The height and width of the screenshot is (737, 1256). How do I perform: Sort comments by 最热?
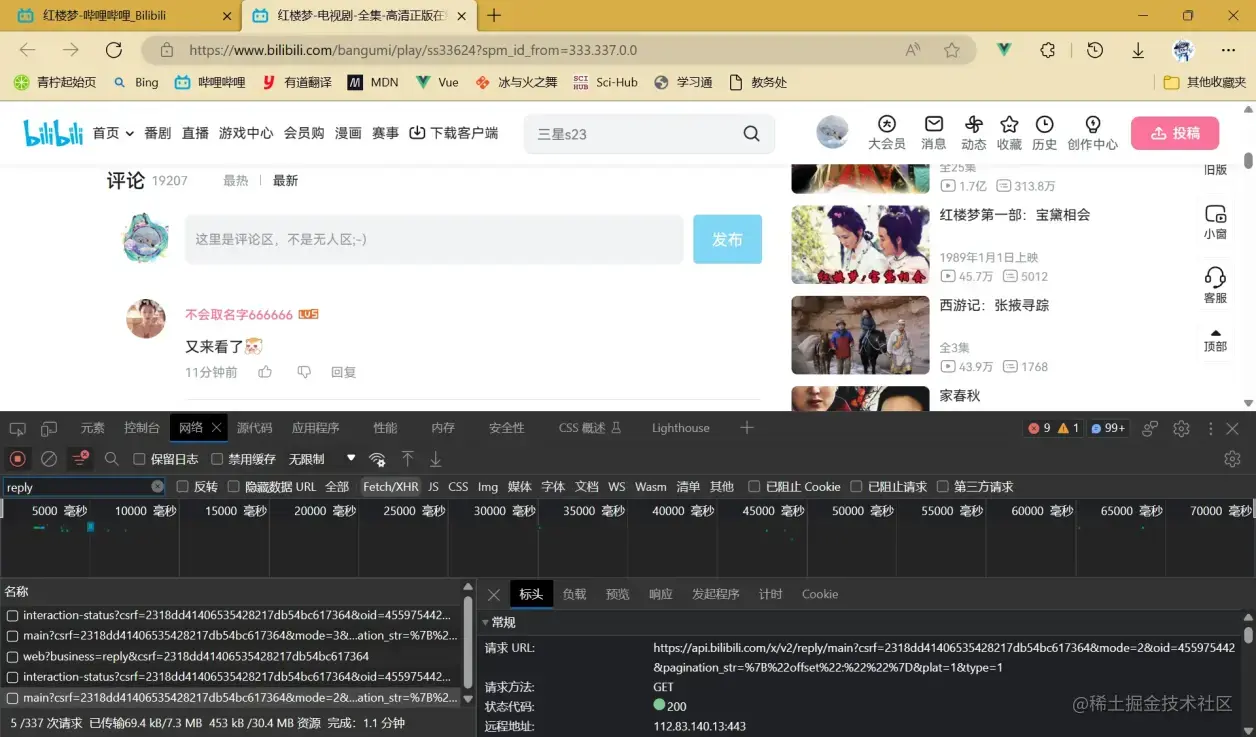236,181
